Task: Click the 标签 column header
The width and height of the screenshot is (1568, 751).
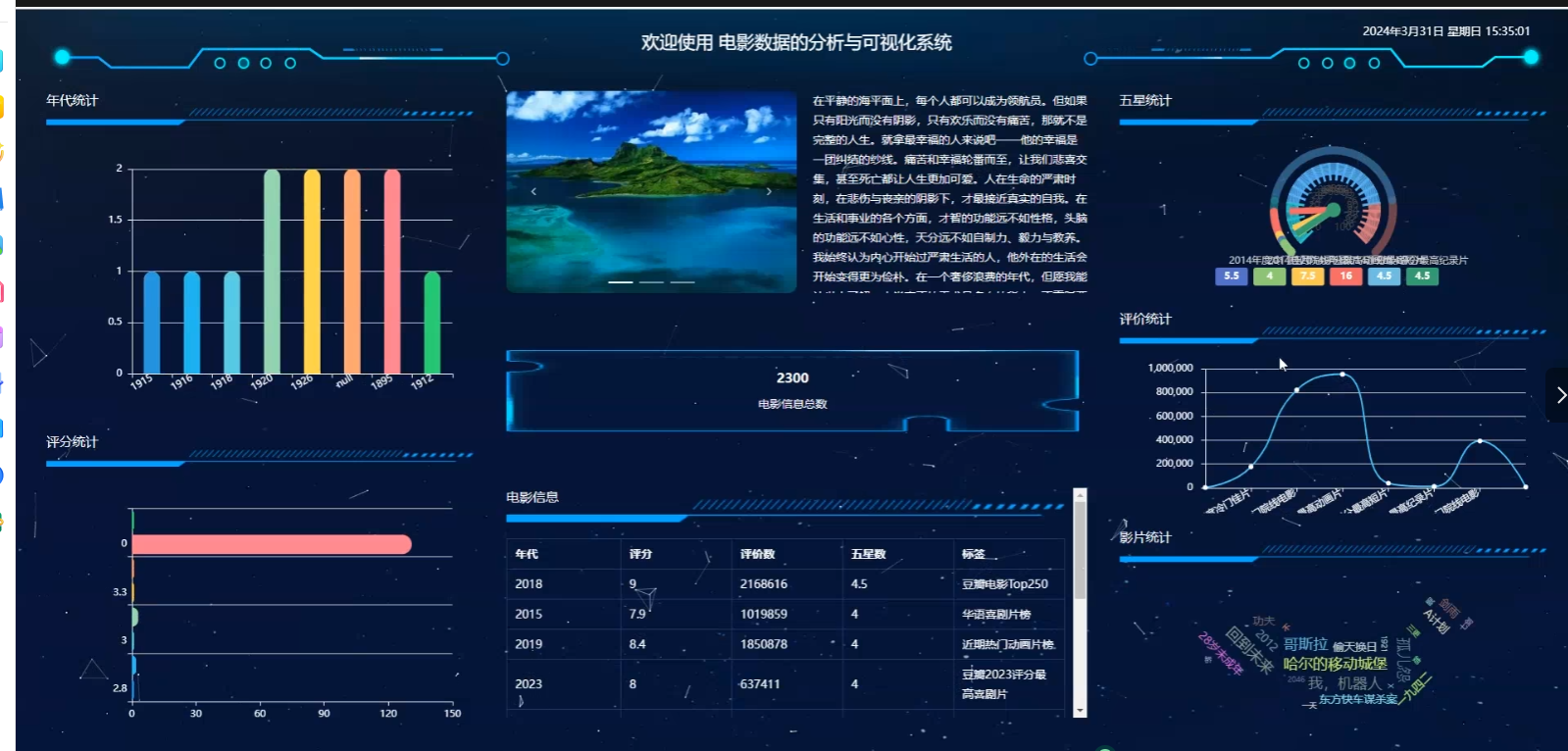Action: point(974,554)
